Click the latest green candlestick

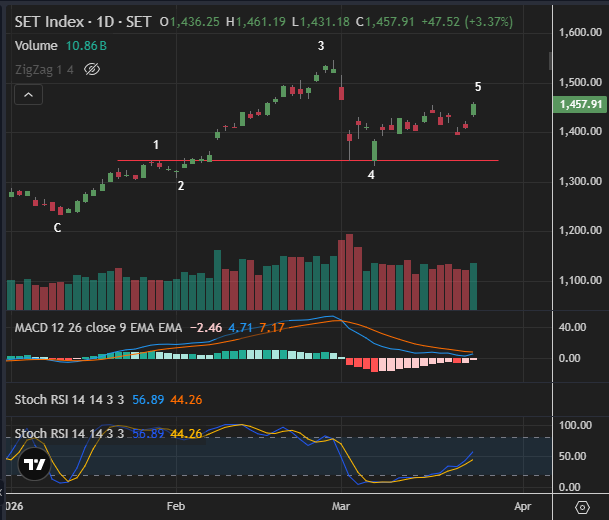pyautogui.click(x=473, y=109)
